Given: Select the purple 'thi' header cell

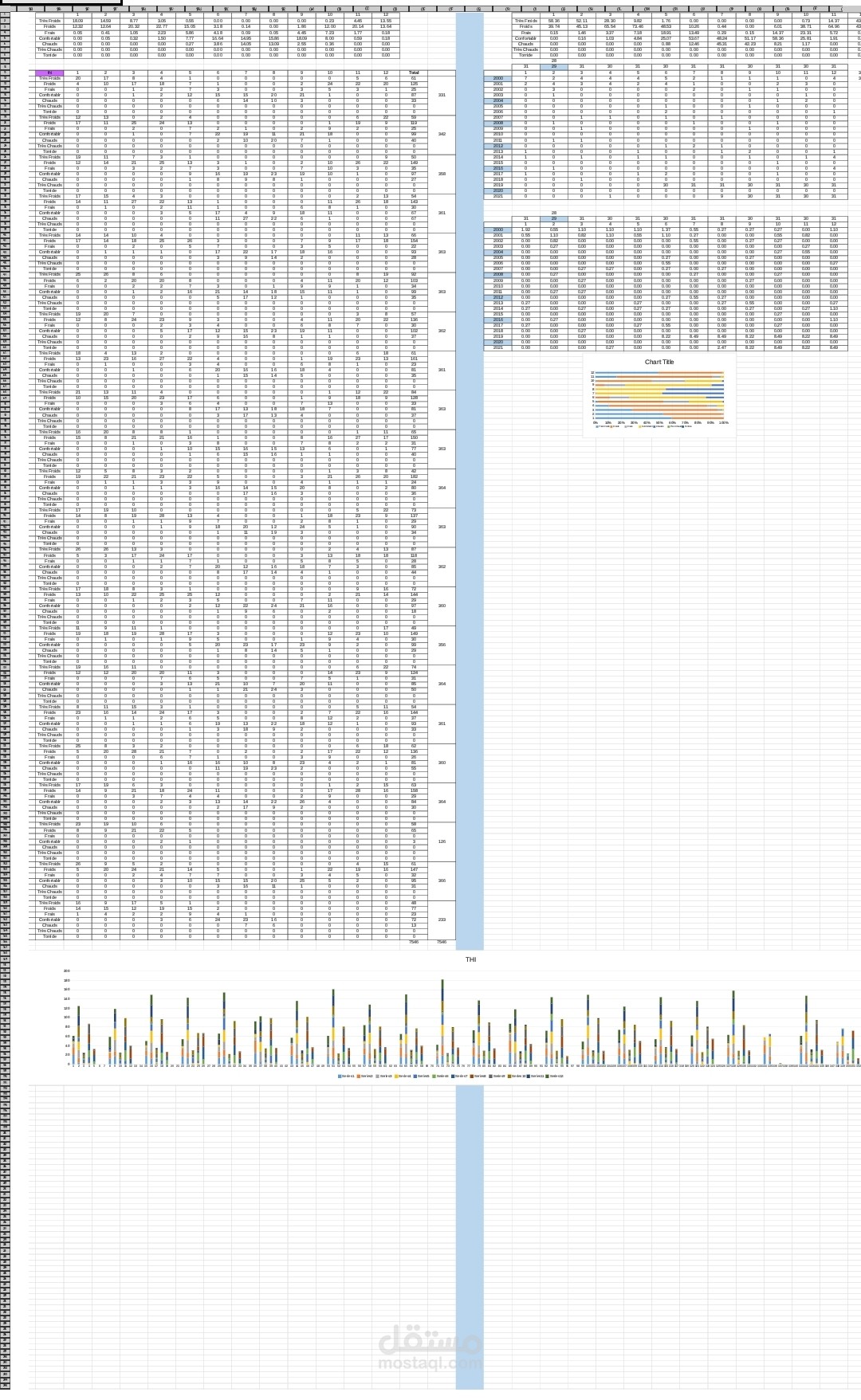Looking at the screenshot, I should pos(49,73).
